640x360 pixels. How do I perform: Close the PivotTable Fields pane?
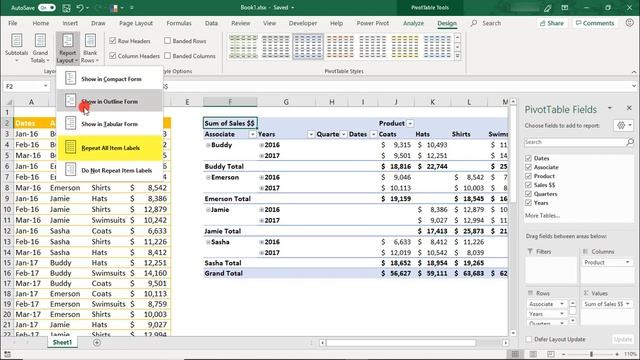tap(629, 108)
